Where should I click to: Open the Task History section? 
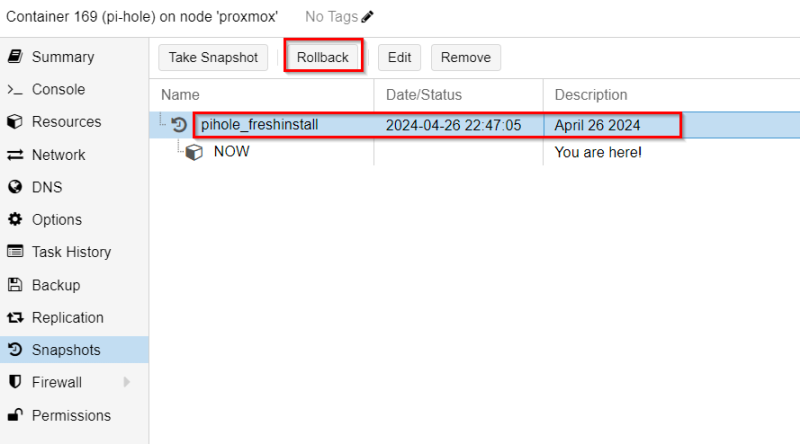(71, 252)
